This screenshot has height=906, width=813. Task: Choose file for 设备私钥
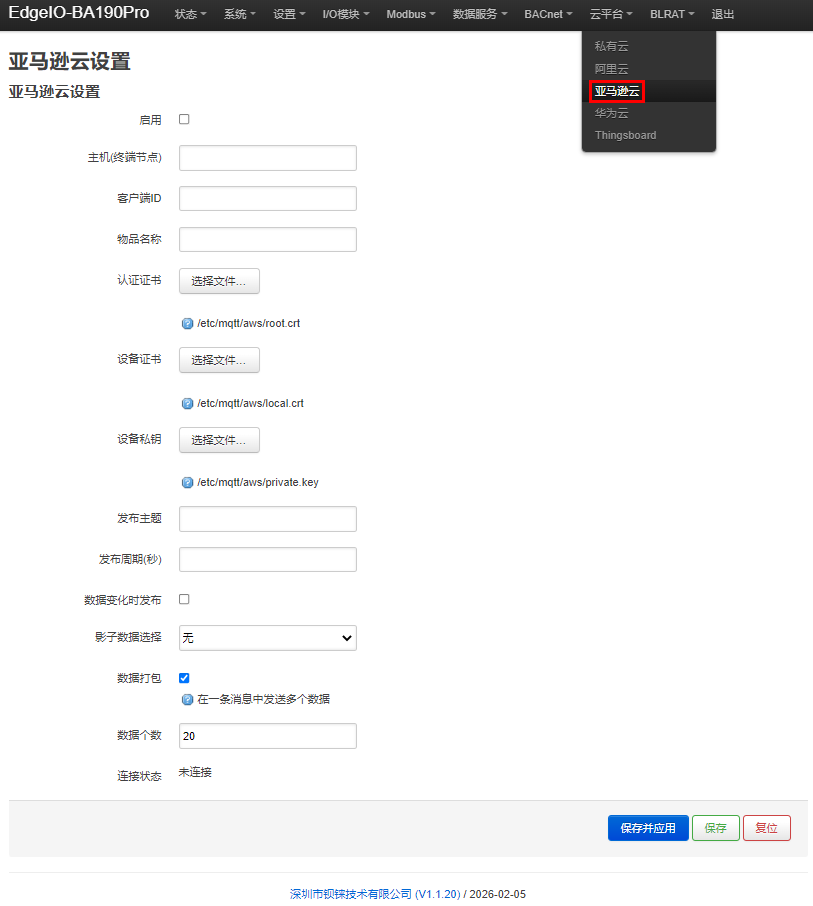coord(219,440)
